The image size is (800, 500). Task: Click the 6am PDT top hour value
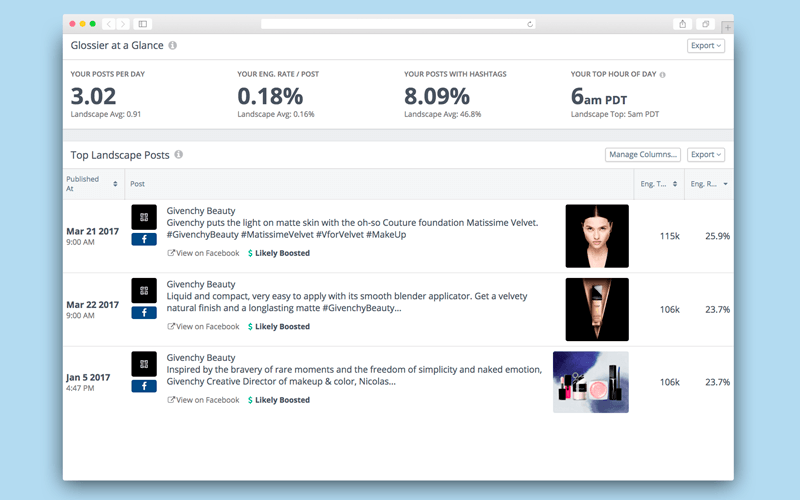pyautogui.click(x=599, y=96)
